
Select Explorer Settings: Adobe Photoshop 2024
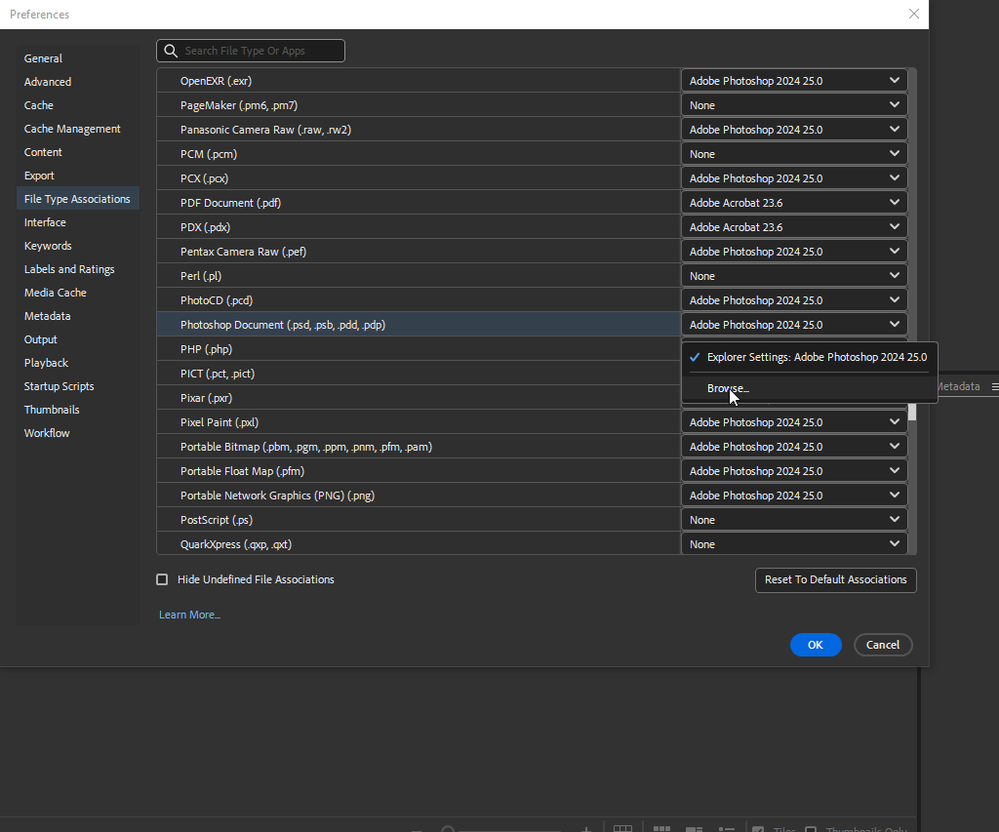(816, 356)
